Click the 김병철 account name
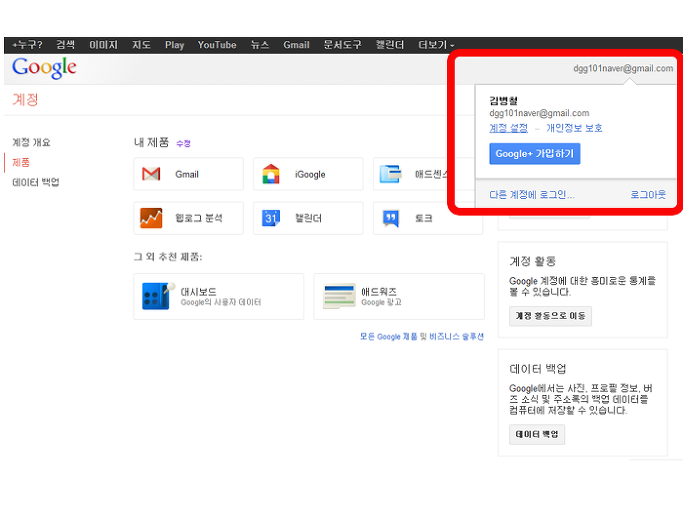 504,101
